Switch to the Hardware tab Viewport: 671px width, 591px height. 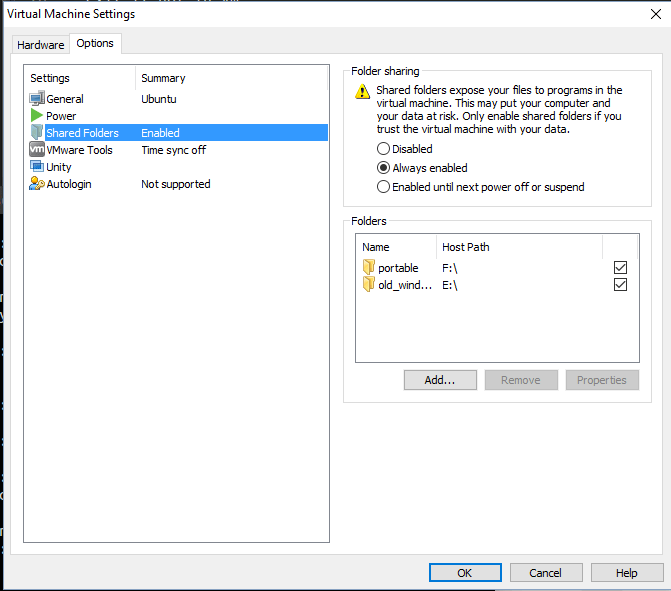[x=41, y=45]
